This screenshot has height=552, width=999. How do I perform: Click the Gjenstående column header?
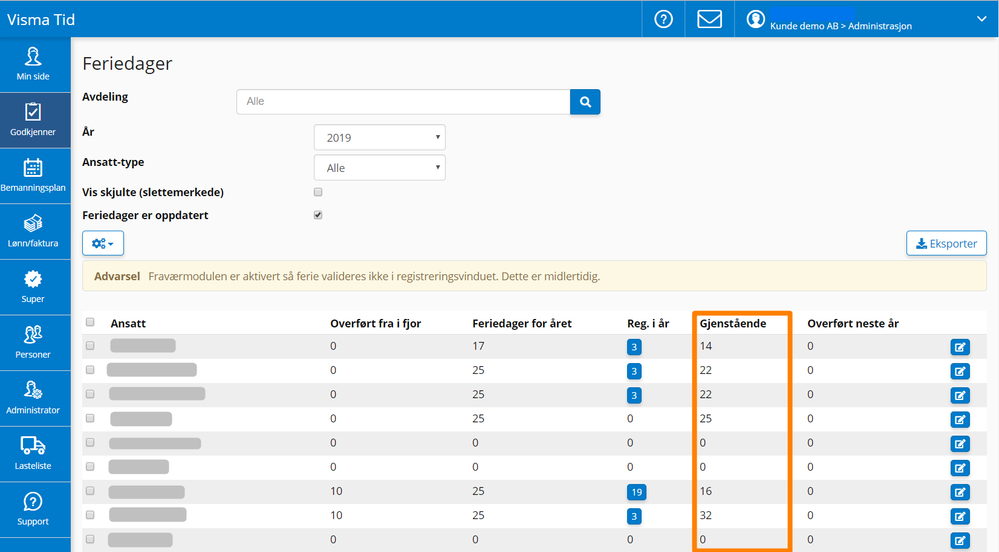click(733, 323)
